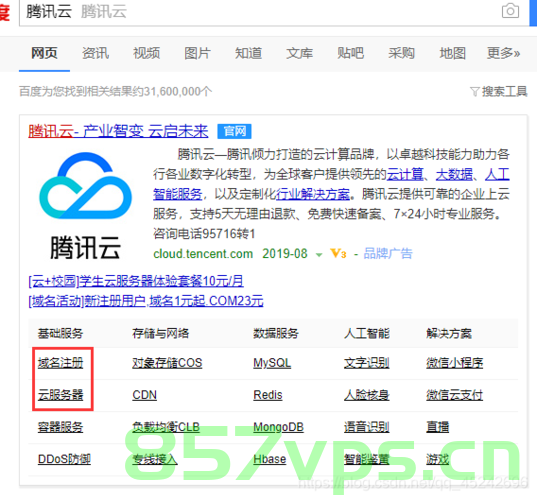
Task: Click the 数据服务 column header
Action: coord(276,333)
